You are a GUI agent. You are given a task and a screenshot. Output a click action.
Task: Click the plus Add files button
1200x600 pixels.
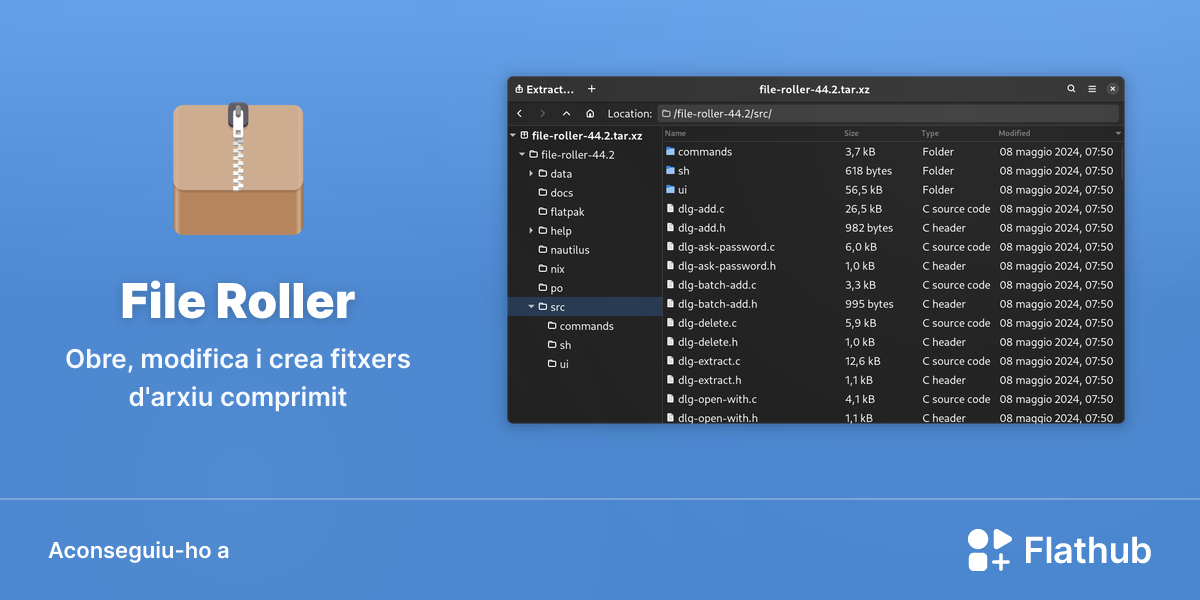point(591,89)
